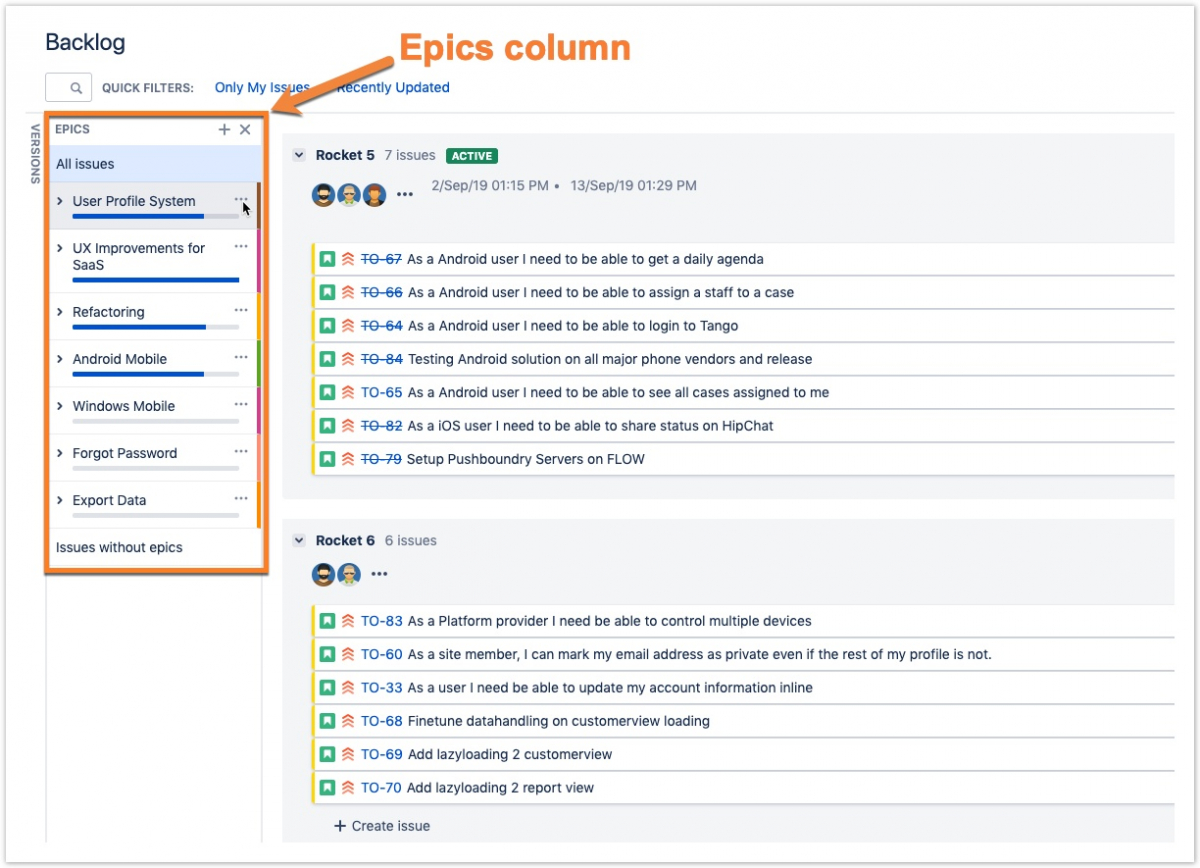The image size is (1200, 868).
Task: Open the Versions side tab
Action: click(x=35, y=153)
